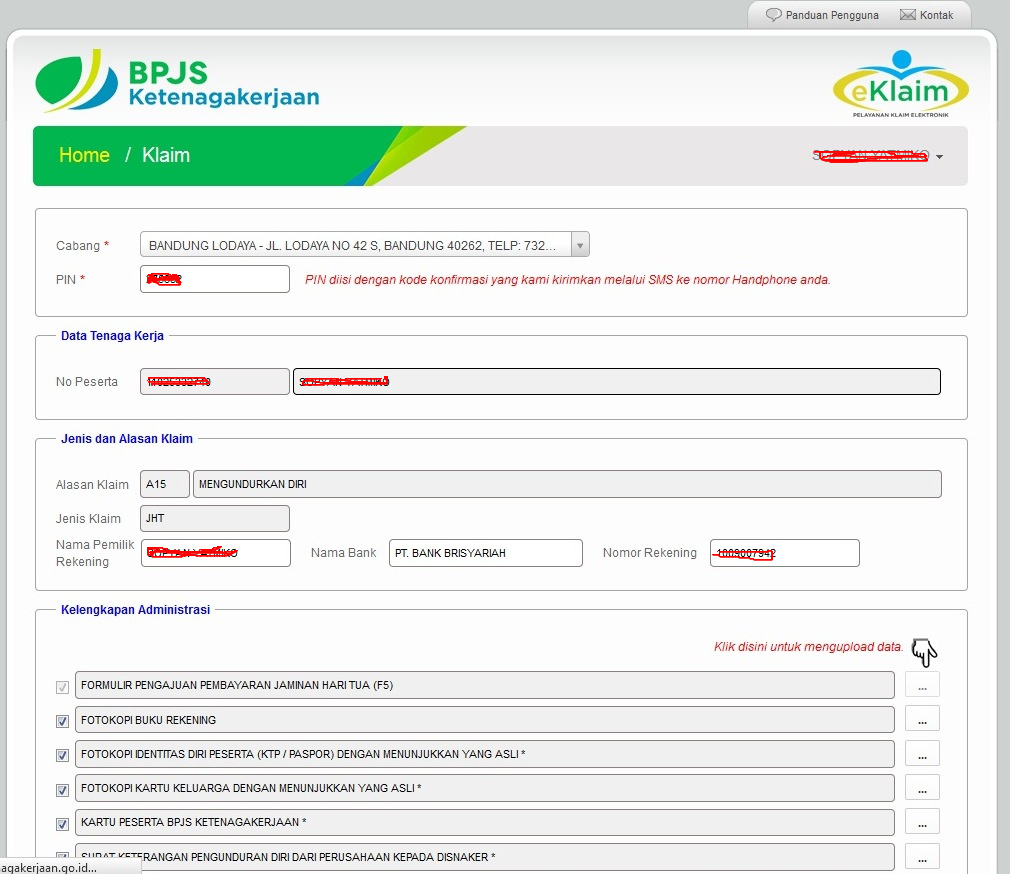
Task: Select Klaim in the breadcrumb
Action: pos(166,155)
